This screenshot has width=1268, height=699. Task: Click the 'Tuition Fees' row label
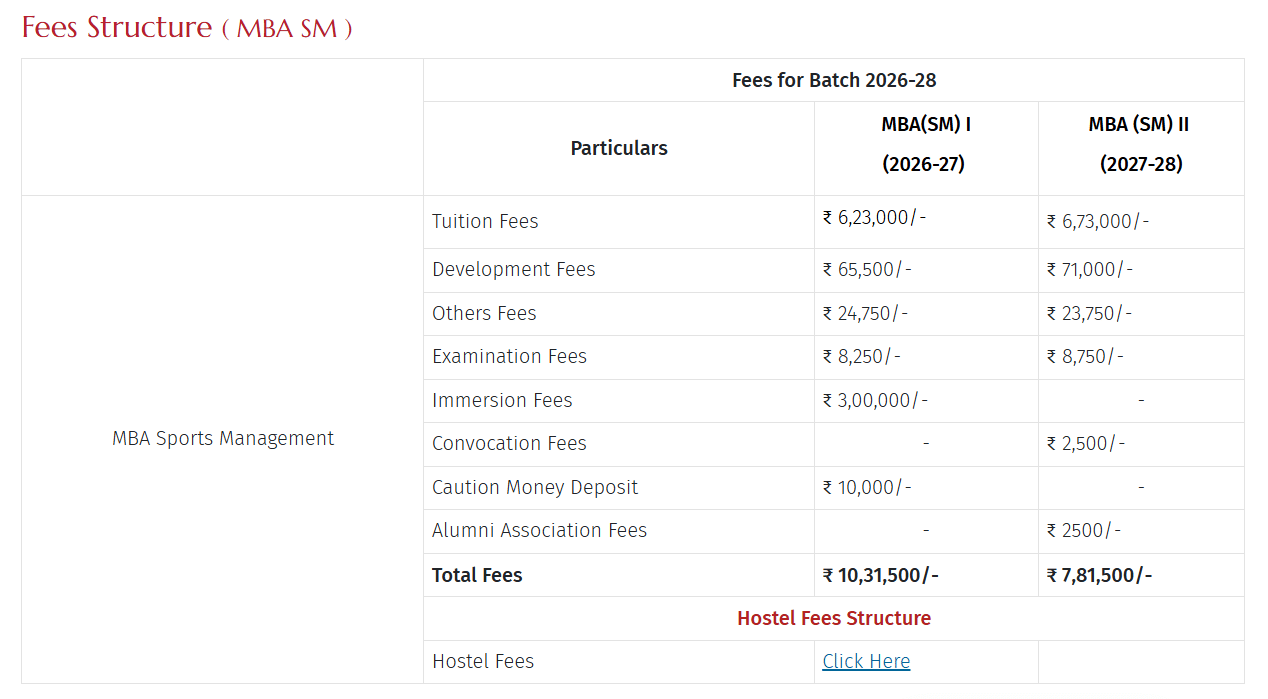pyautogui.click(x=485, y=222)
